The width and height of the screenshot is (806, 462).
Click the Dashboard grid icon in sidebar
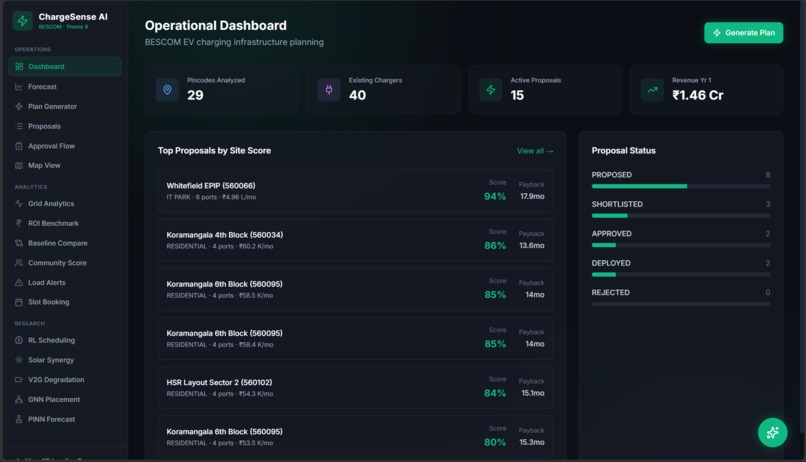[19, 66]
